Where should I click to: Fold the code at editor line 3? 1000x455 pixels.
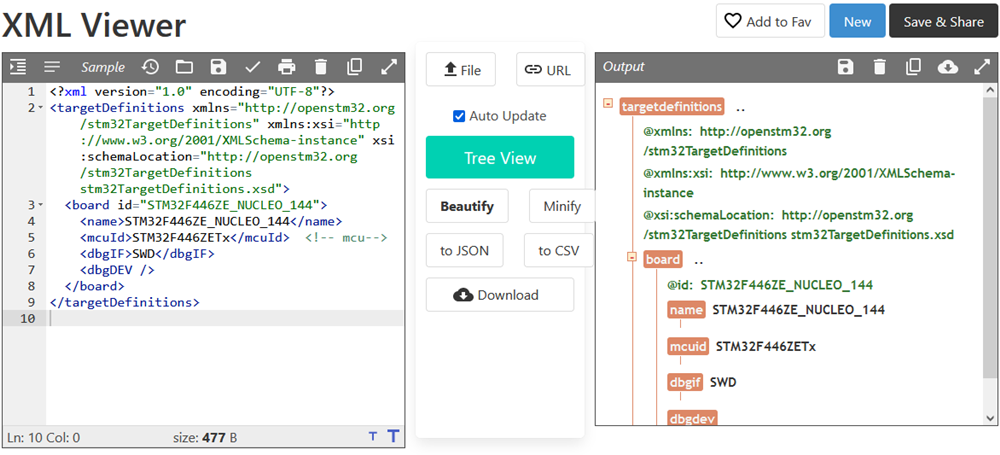[40, 205]
